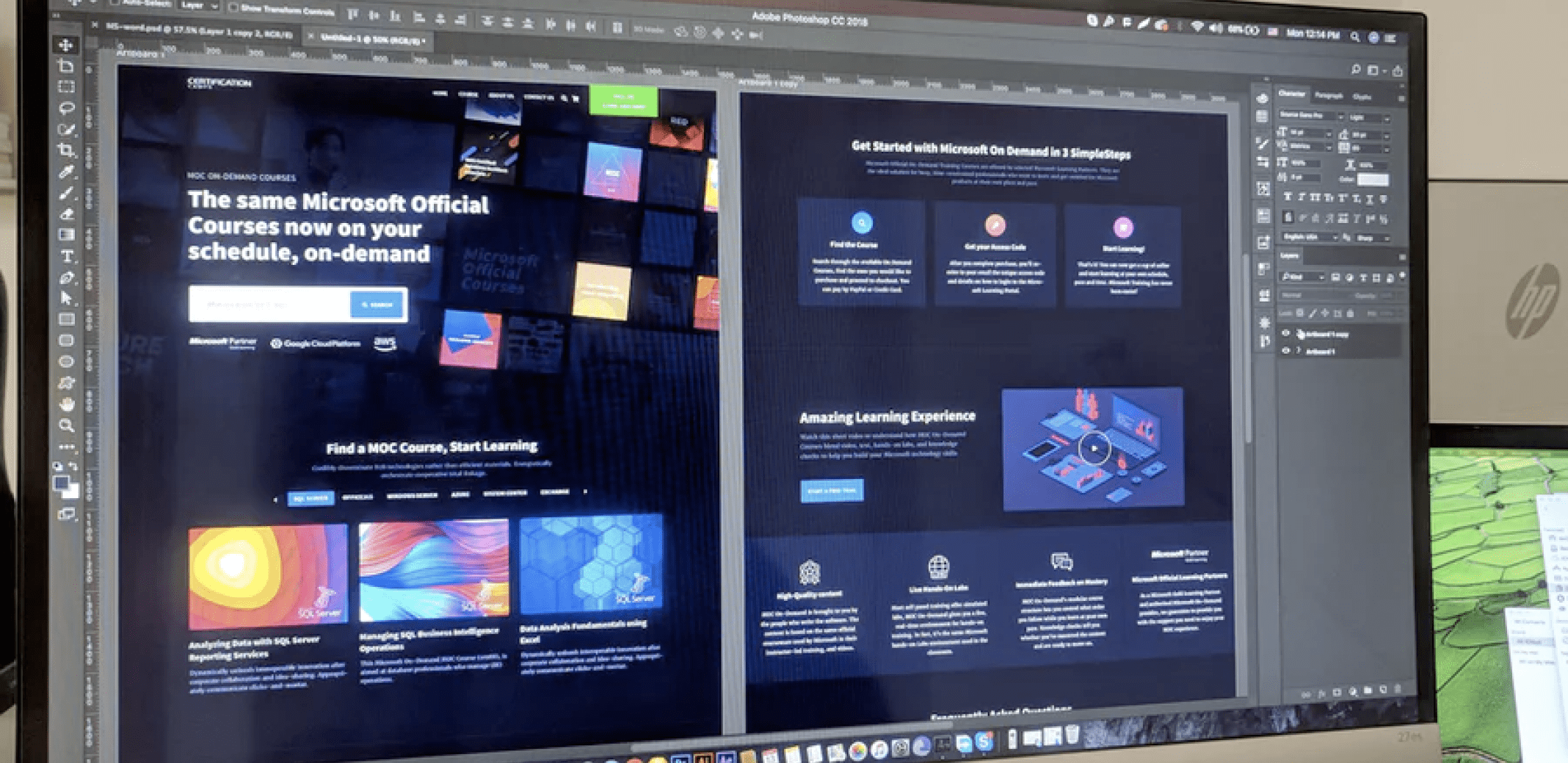Select the Eyedropper tool
The width and height of the screenshot is (1568, 763).
coord(66,172)
